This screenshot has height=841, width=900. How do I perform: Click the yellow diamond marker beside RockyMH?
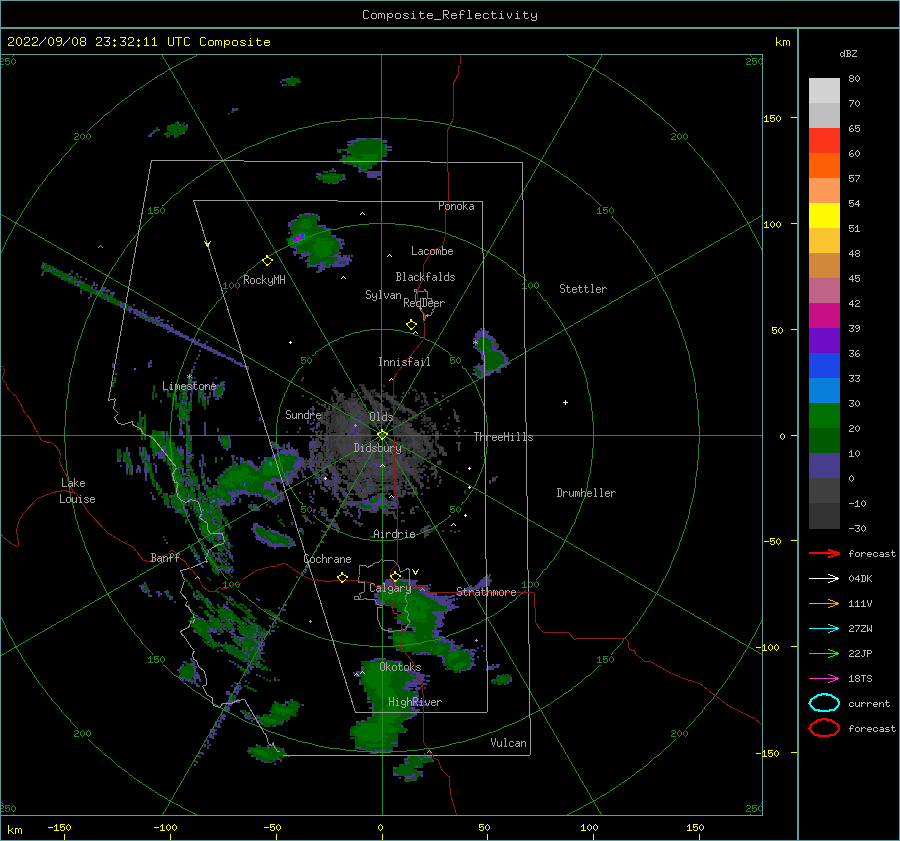click(x=267, y=261)
